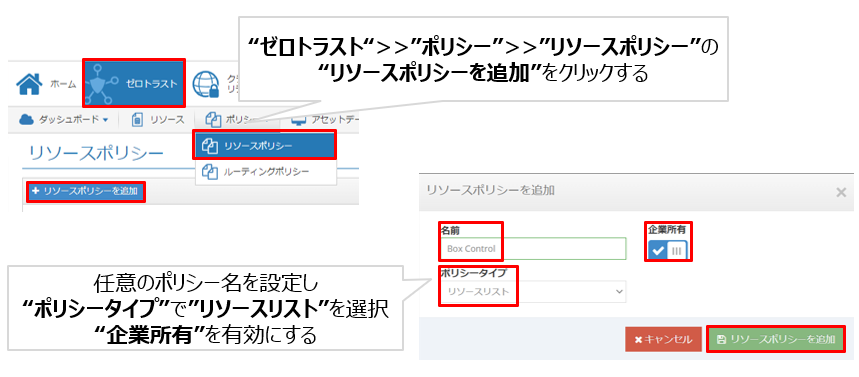Select ルーティングポリシー from the dropdown menu
The width and height of the screenshot is (859, 377).
pos(265,172)
